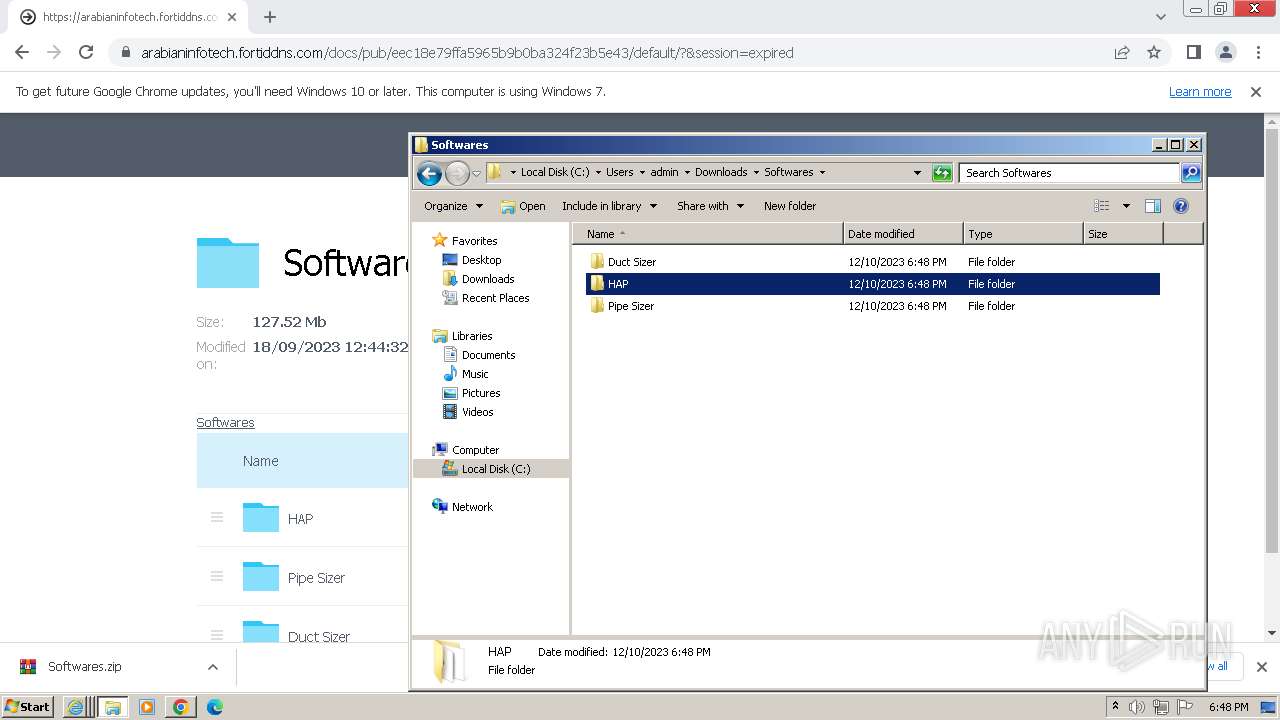Click the Explorer search magnifier icon

pyautogui.click(x=1191, y=173)
